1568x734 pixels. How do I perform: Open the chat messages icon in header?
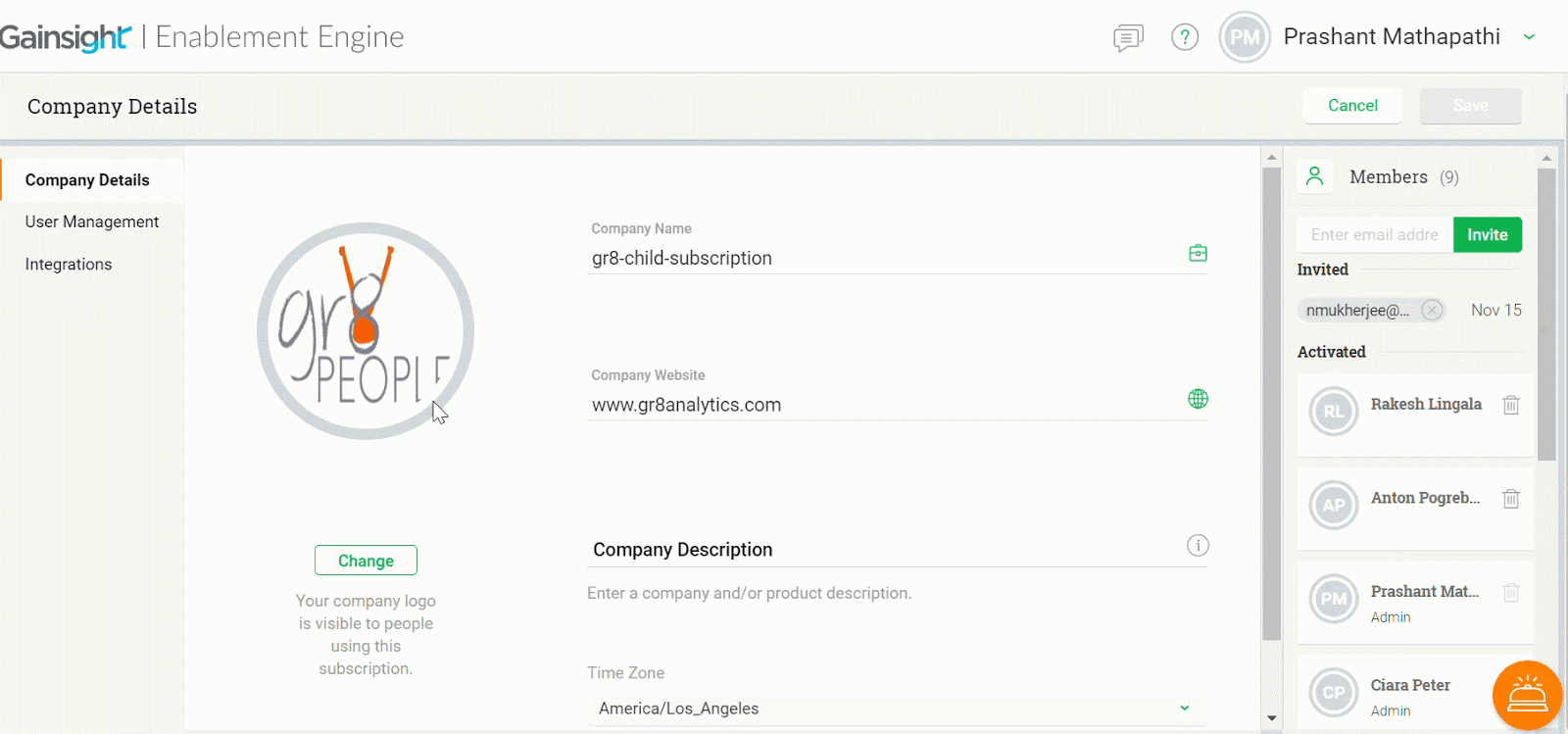click(1128, 38)
